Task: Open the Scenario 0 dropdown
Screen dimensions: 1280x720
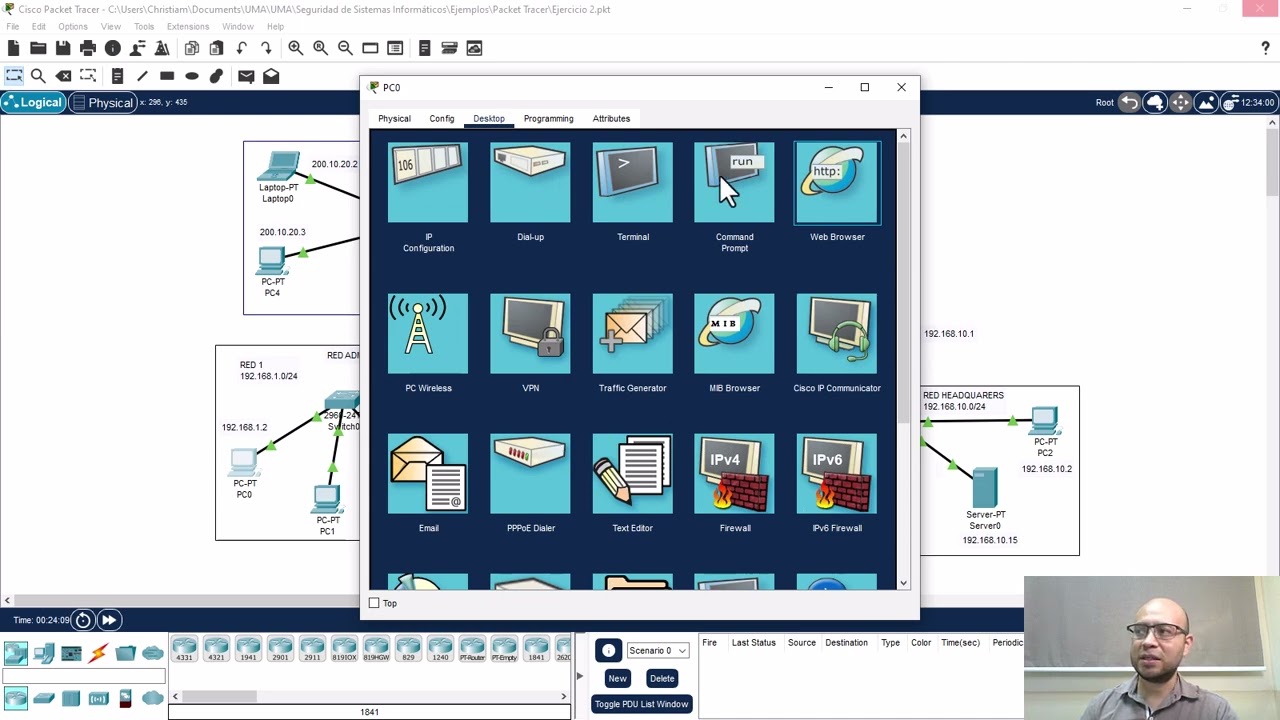Action: coord(657,651)
